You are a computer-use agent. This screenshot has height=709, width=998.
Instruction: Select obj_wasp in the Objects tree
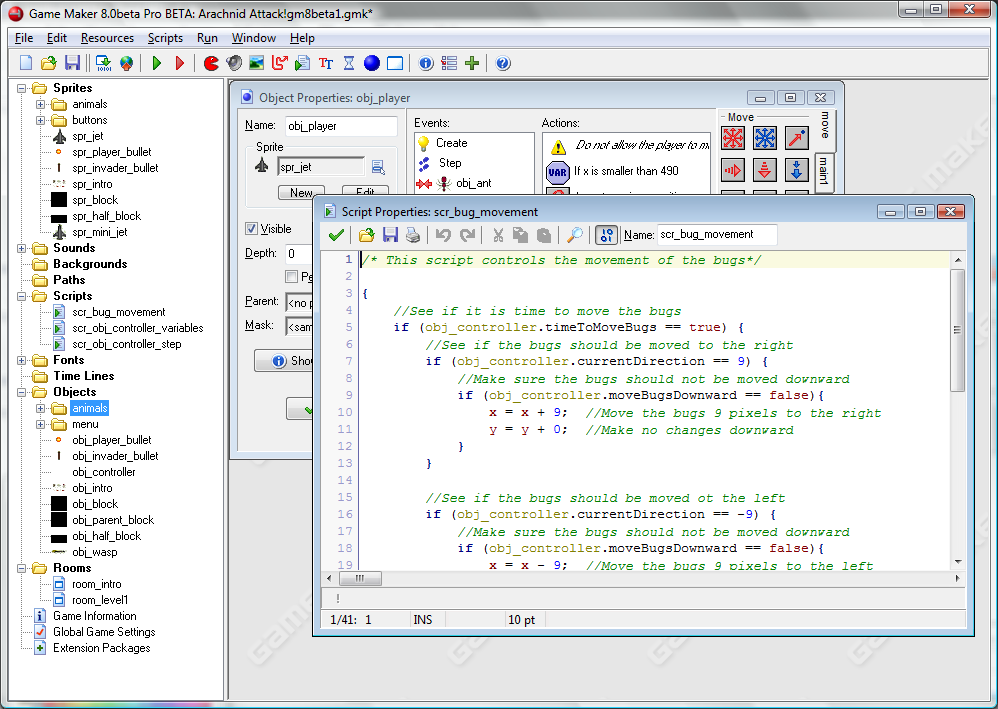(95, 552)
